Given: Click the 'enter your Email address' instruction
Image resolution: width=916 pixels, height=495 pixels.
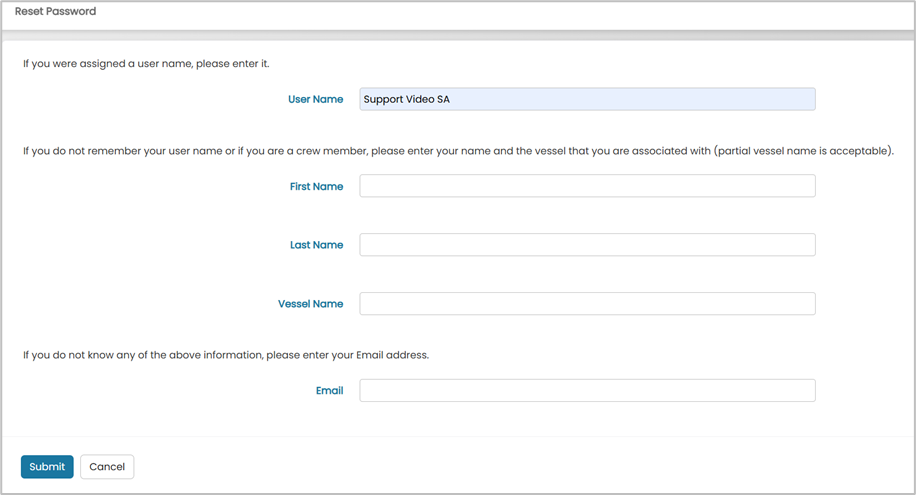Looking at the screenshot, I should 226,355.
